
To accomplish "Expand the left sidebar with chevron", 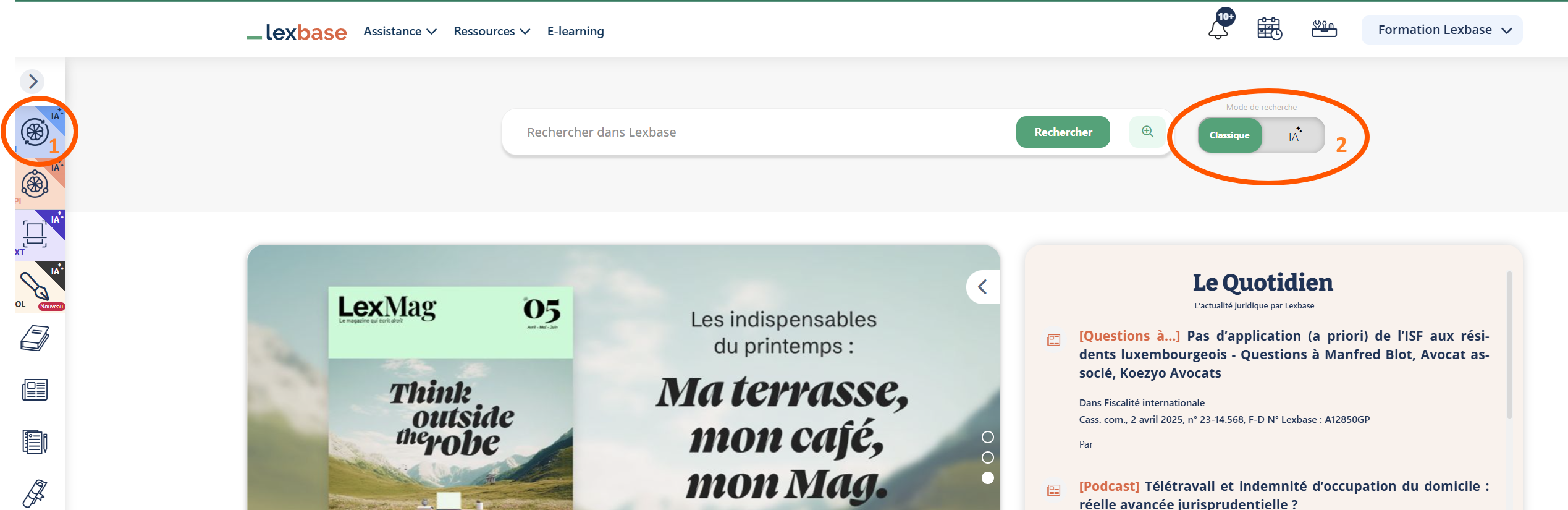I will point(33,81).
